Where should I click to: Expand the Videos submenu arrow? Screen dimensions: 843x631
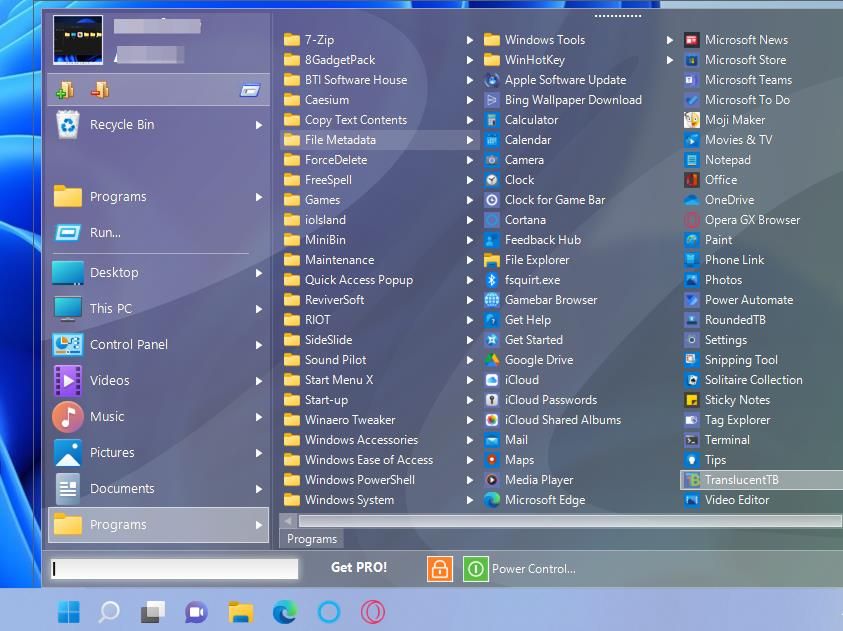pos(259,381)
